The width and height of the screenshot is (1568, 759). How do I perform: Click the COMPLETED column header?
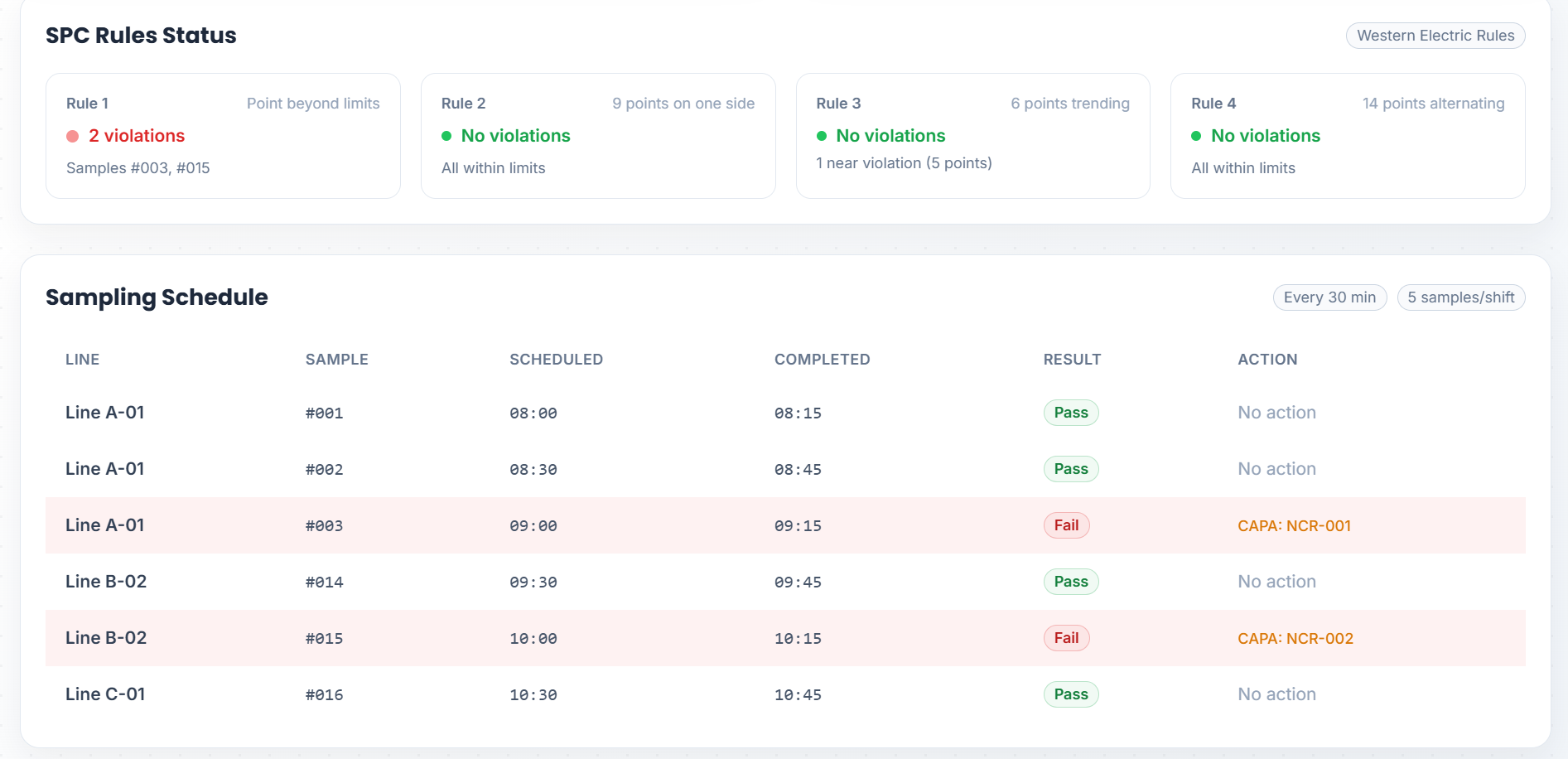coord(822,360)
